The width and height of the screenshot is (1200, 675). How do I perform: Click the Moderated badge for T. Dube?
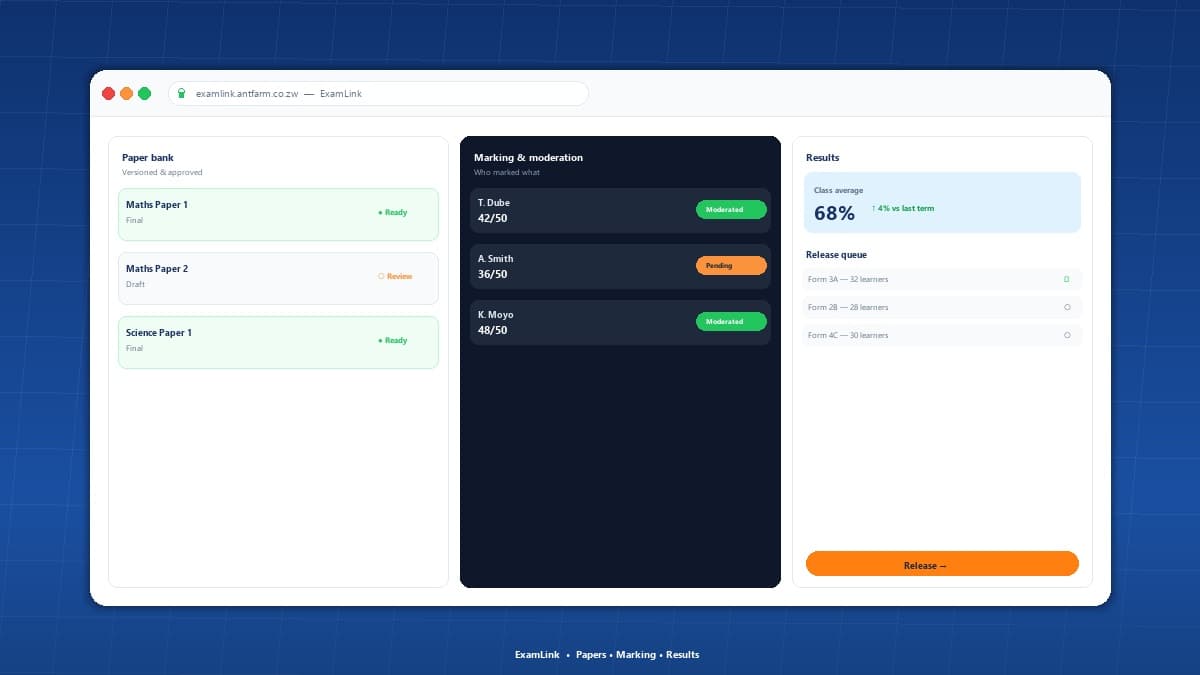point(731,210)
